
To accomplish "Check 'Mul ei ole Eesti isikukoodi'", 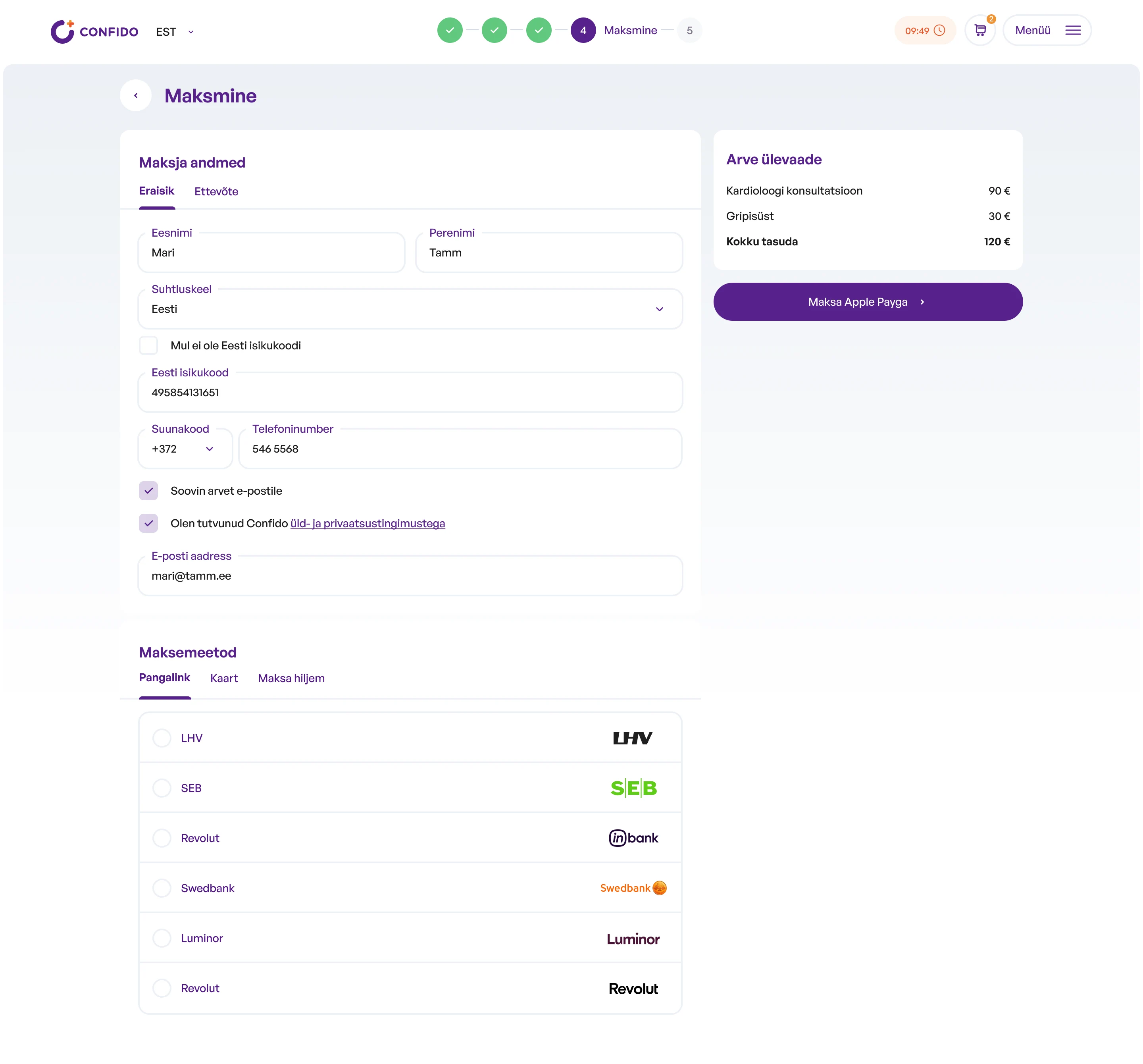I will [x=148, y=346].
